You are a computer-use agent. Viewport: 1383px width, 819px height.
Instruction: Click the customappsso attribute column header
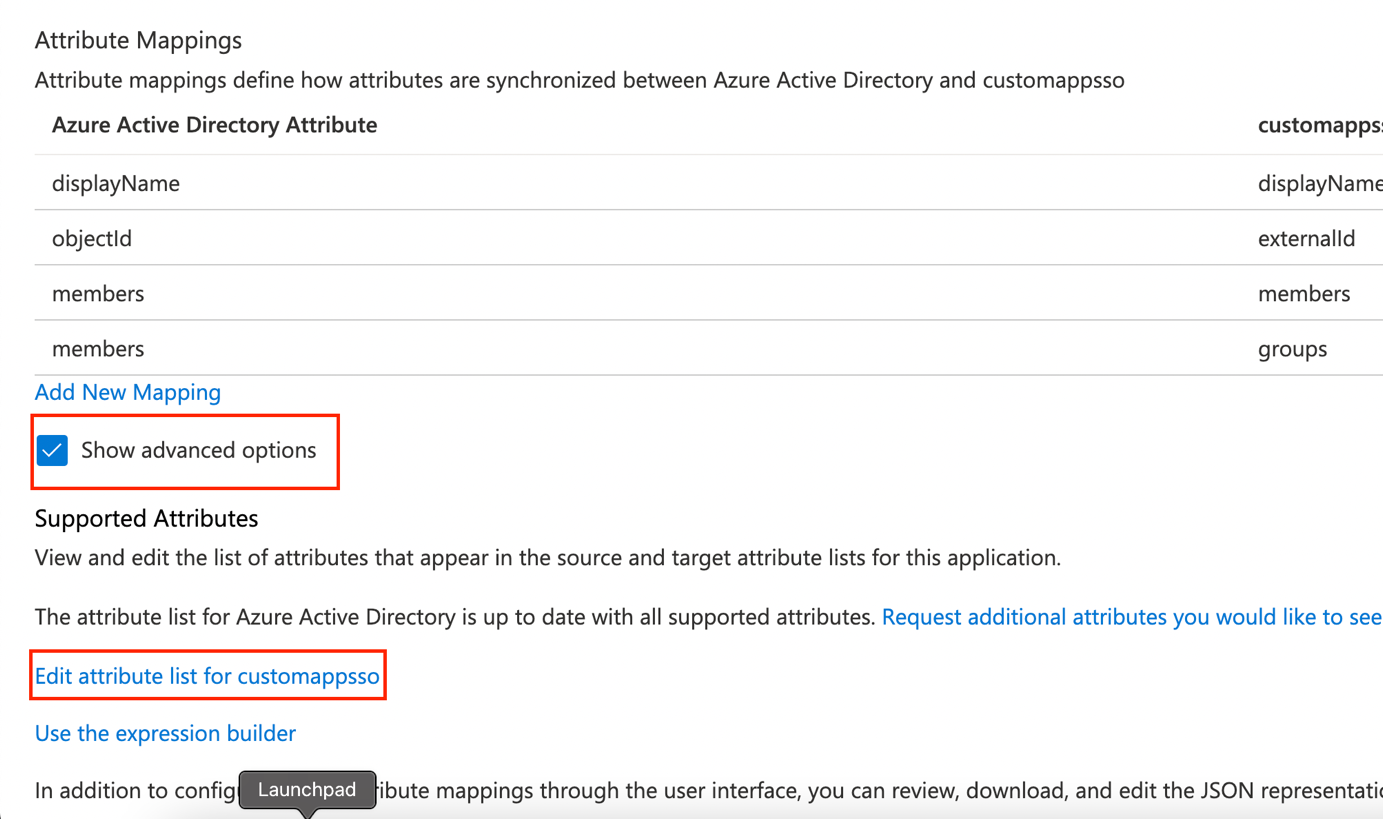(1319, 125)
